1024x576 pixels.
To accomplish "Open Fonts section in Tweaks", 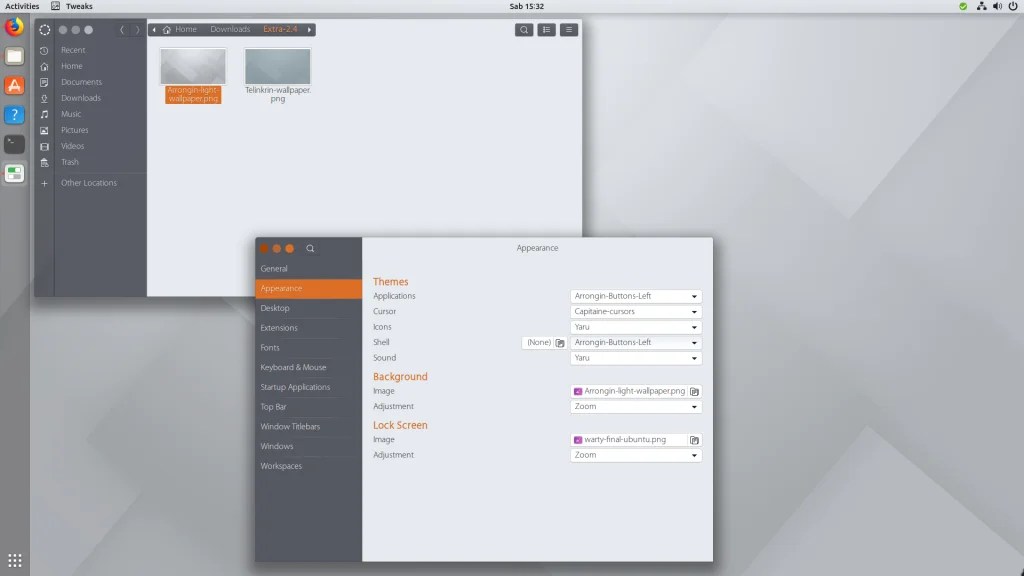I will 308,347.
